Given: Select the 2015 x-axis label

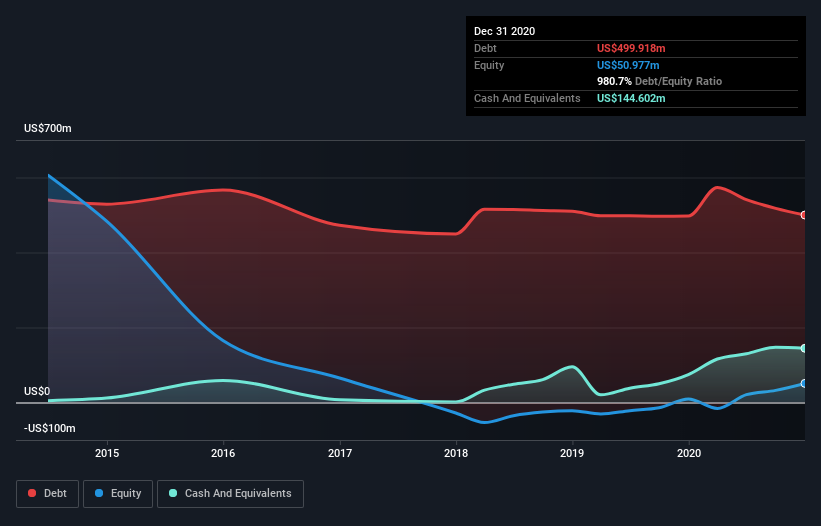Looking at the screenshot, I should 107,453.
